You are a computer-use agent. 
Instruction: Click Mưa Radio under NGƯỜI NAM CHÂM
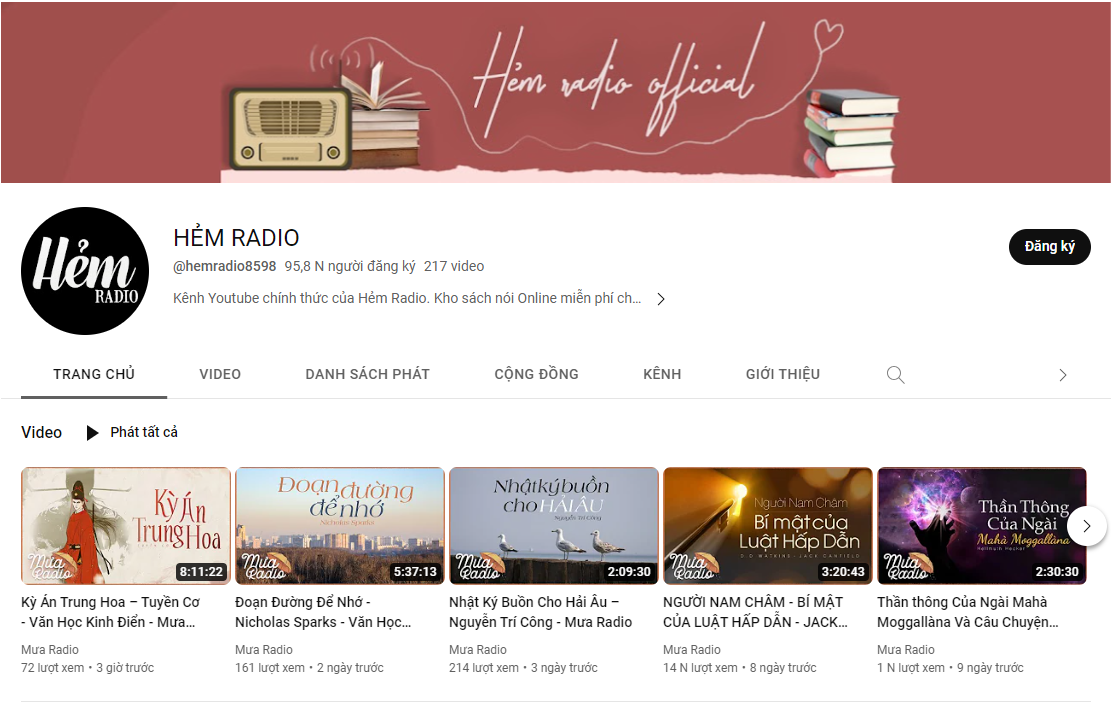point(692,649)
